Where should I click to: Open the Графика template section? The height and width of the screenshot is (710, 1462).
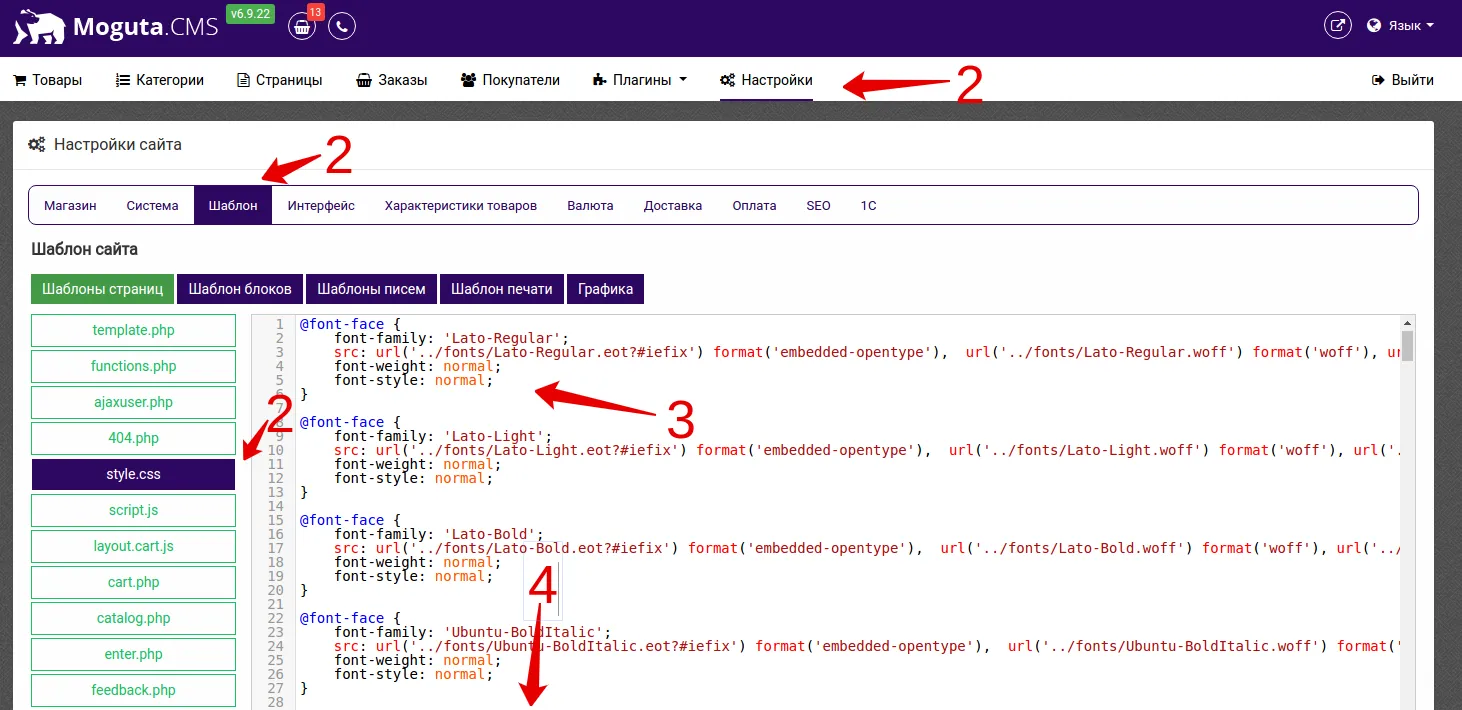[605, 289]
